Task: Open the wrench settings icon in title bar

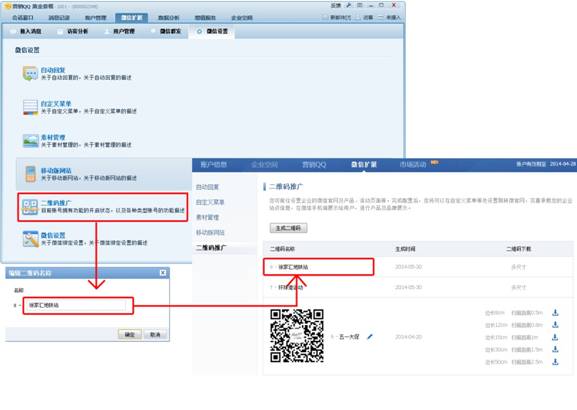Action: pyautogui.click(x=349, y=5)
